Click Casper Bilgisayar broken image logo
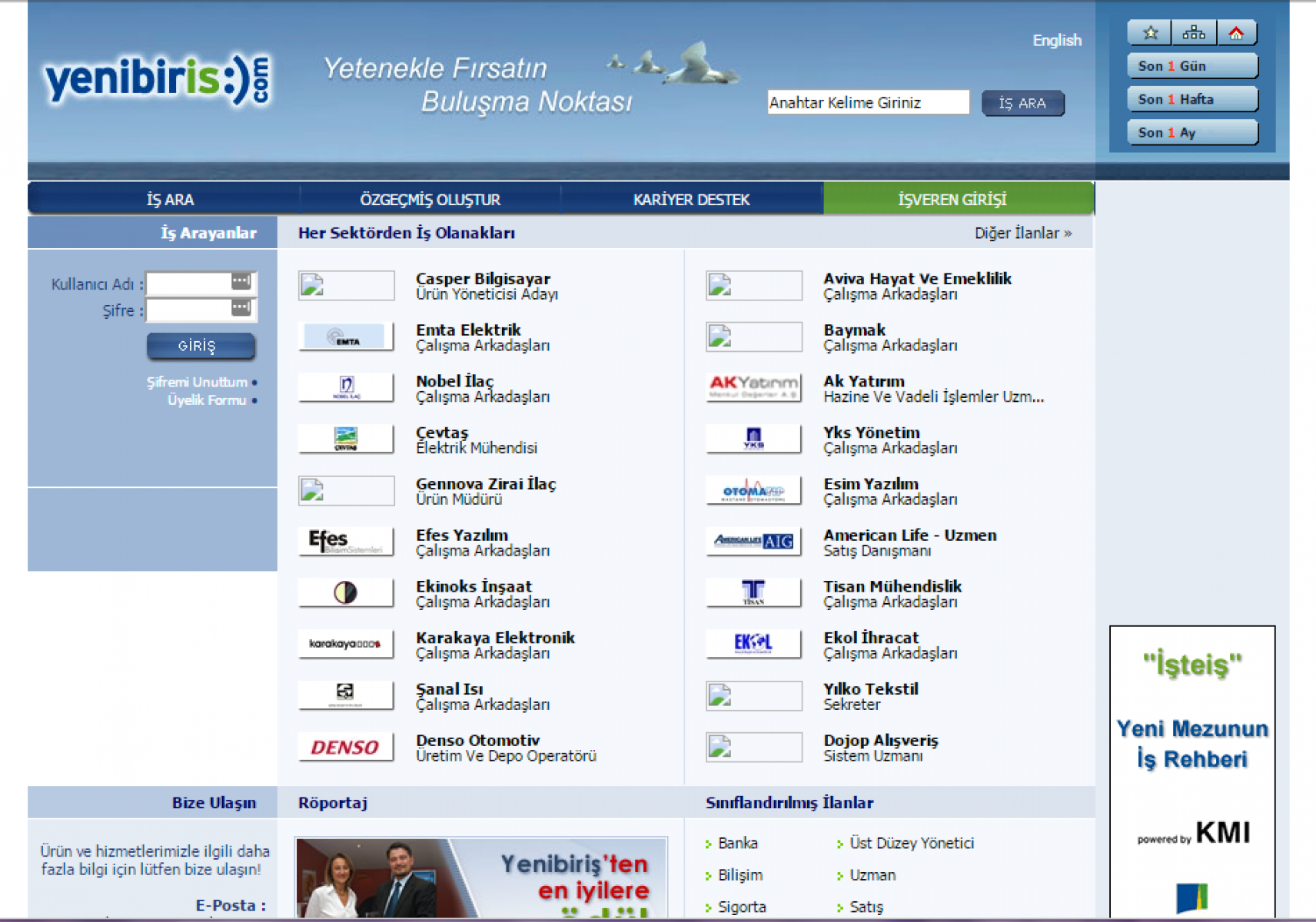 click(346, 285)
